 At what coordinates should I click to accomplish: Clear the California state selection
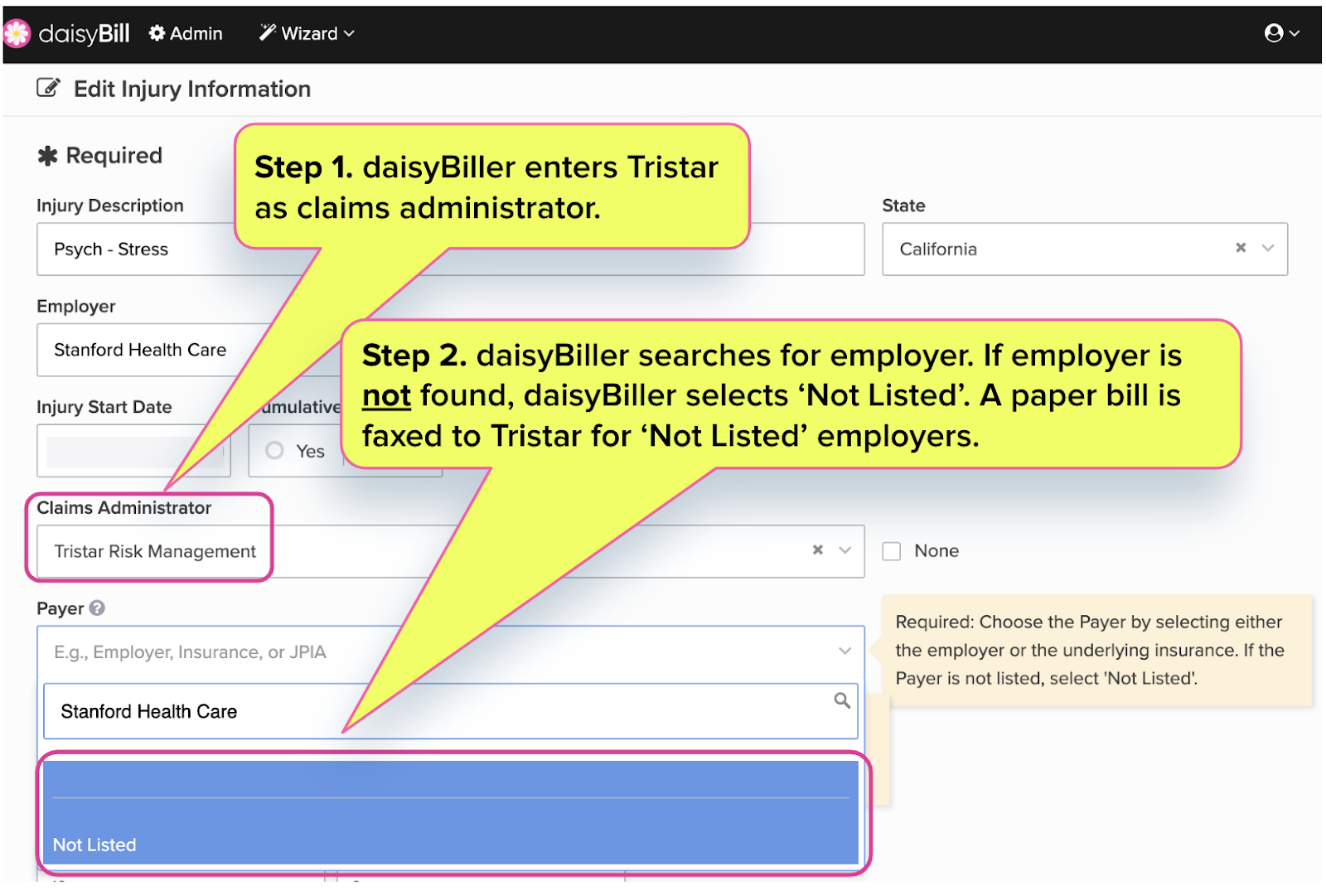point(1241,248)
